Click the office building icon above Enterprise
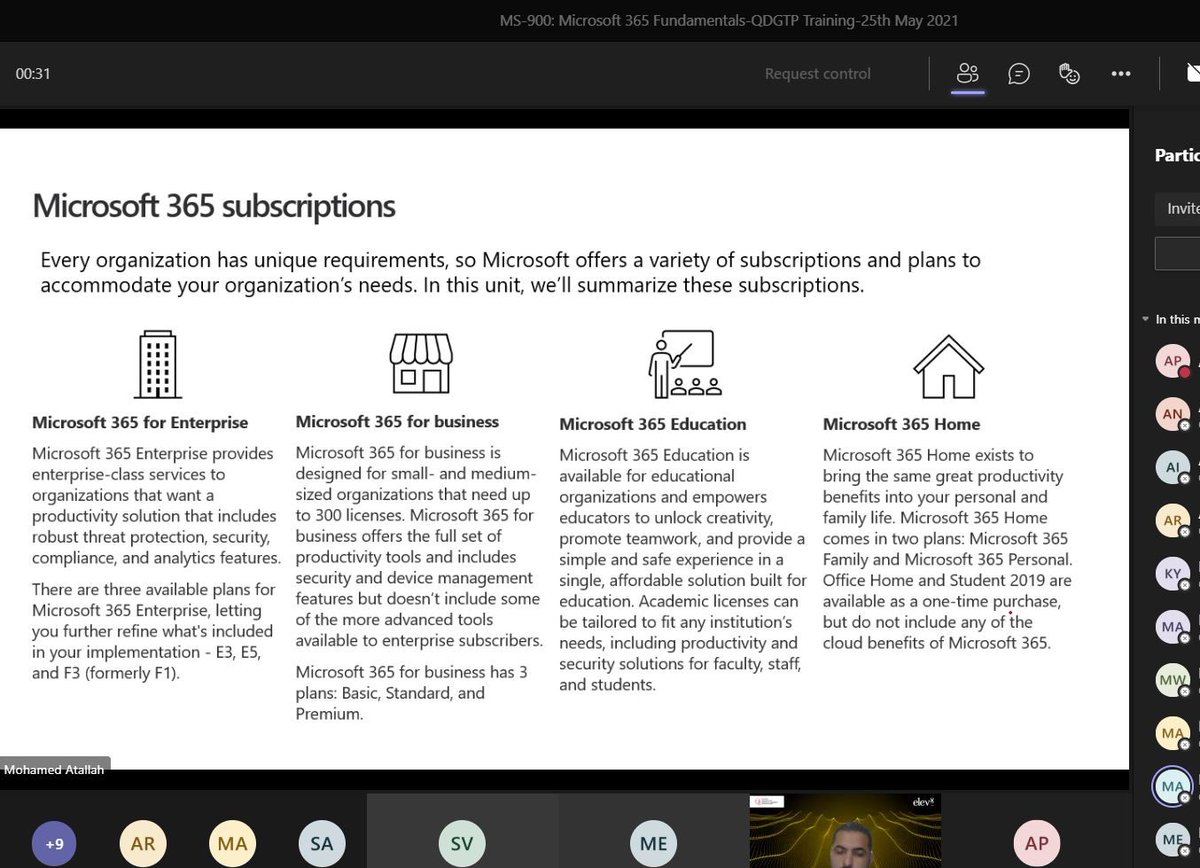Image resolution: width=1200 pixels, height=868 pixels. tap(157, 365)
